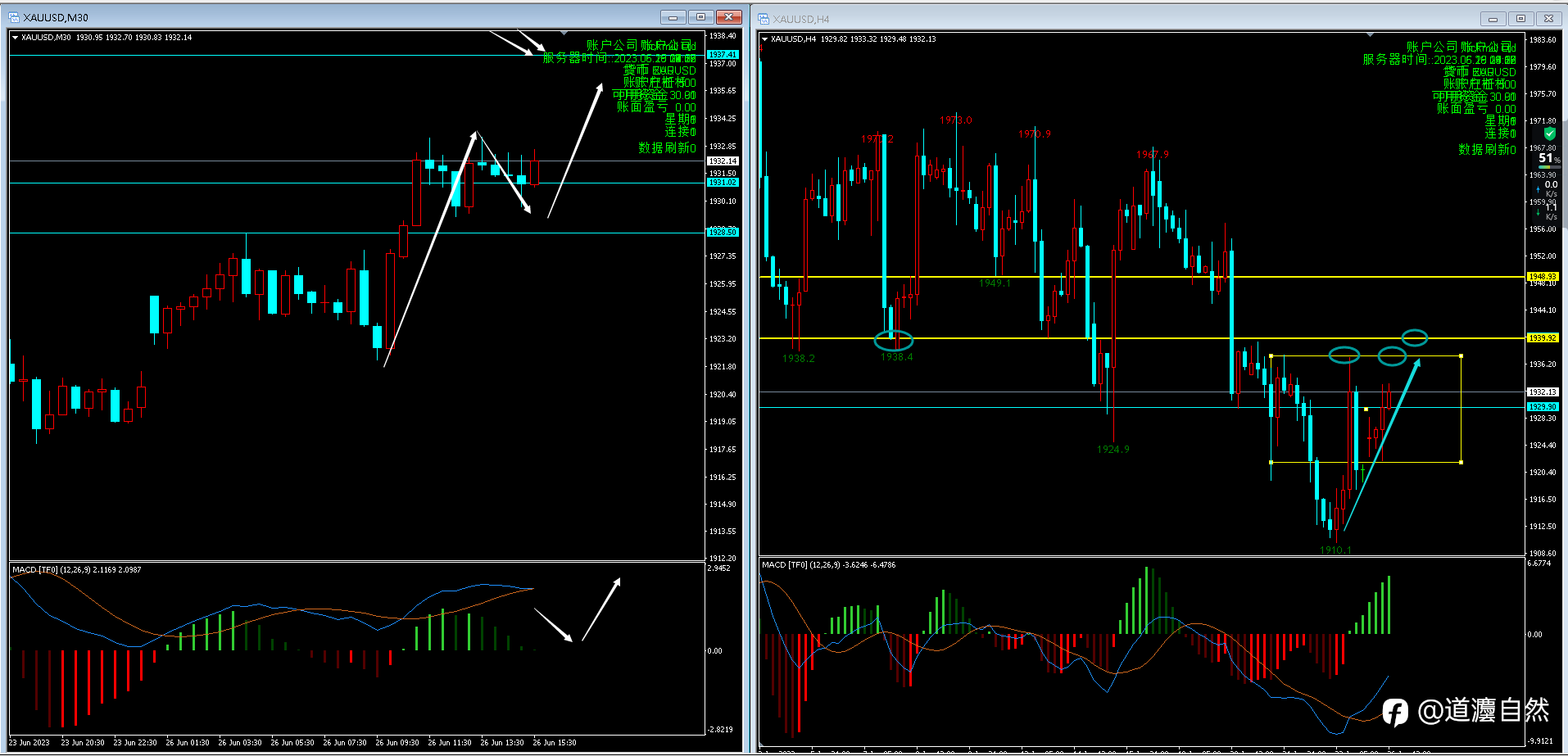The image size is (1568, 756).
Task: Select the 1948.93 yellow price label
Action: 1543,277
